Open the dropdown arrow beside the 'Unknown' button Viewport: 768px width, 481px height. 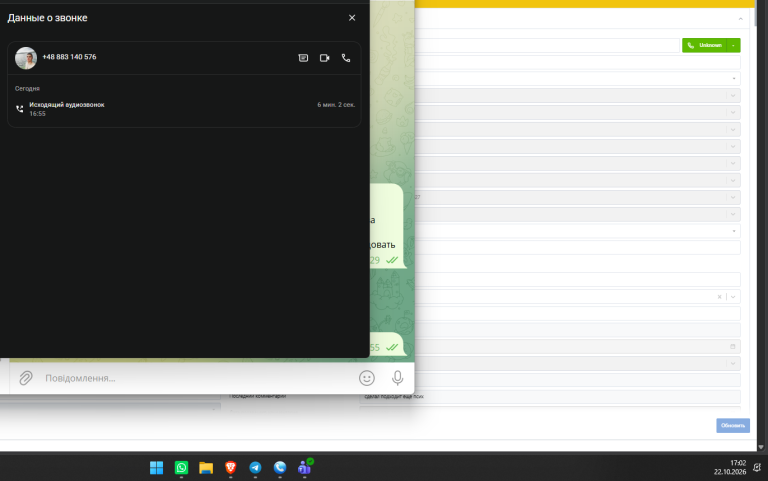click(733, 45)
